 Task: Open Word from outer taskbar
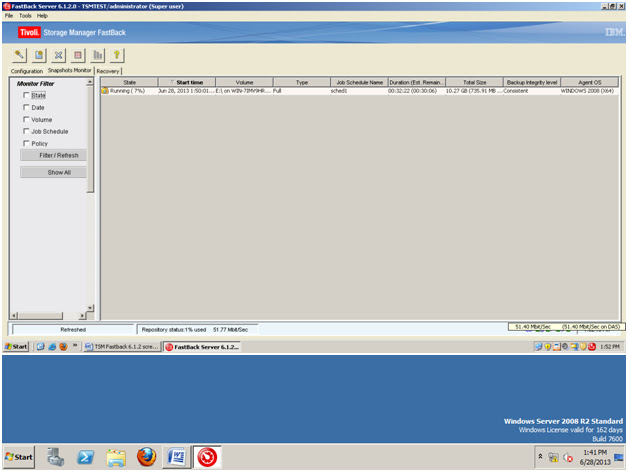[x=177, y=457]
